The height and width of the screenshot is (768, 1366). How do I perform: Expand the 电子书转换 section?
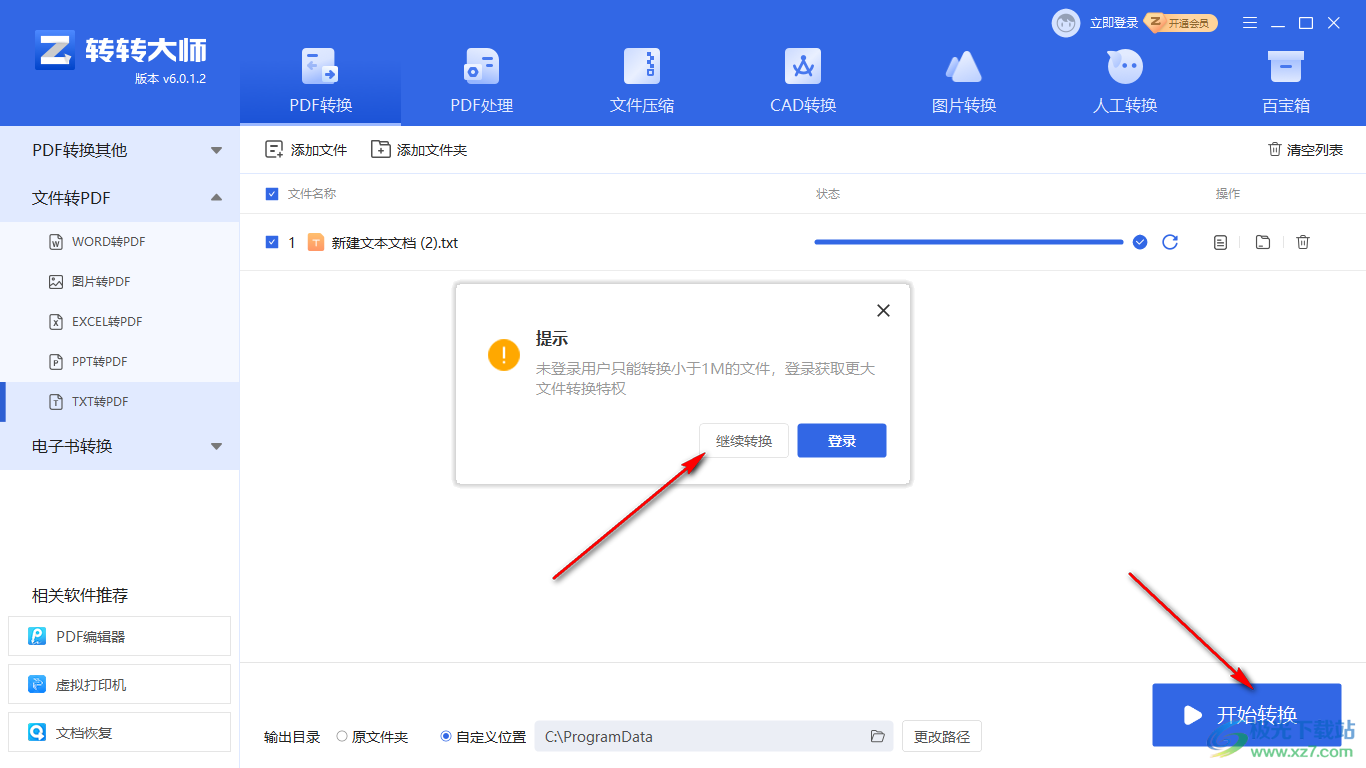tap(120, 446)
